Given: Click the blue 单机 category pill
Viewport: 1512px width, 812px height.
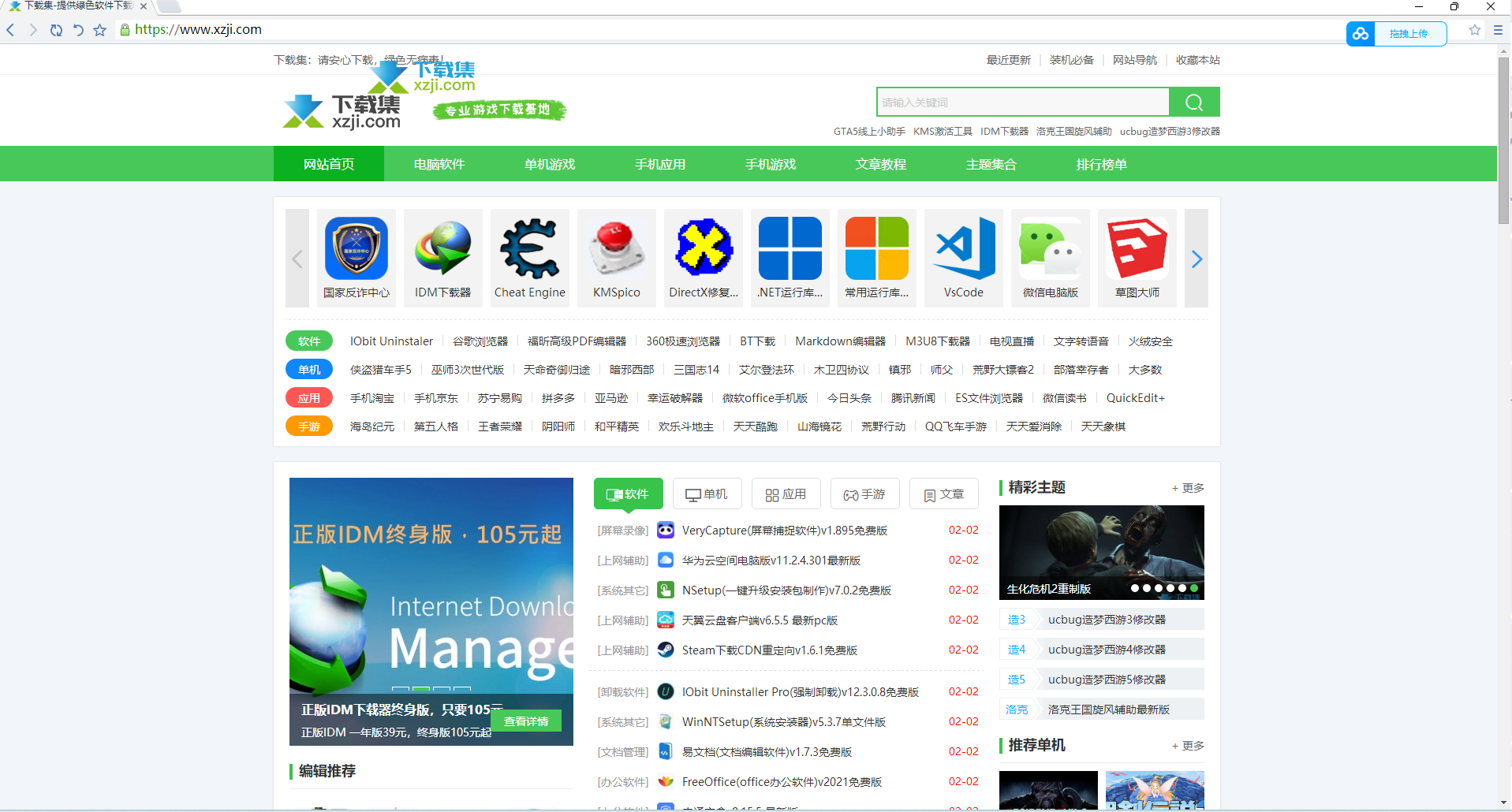Looking at the screenshot, I should [309, 370].
